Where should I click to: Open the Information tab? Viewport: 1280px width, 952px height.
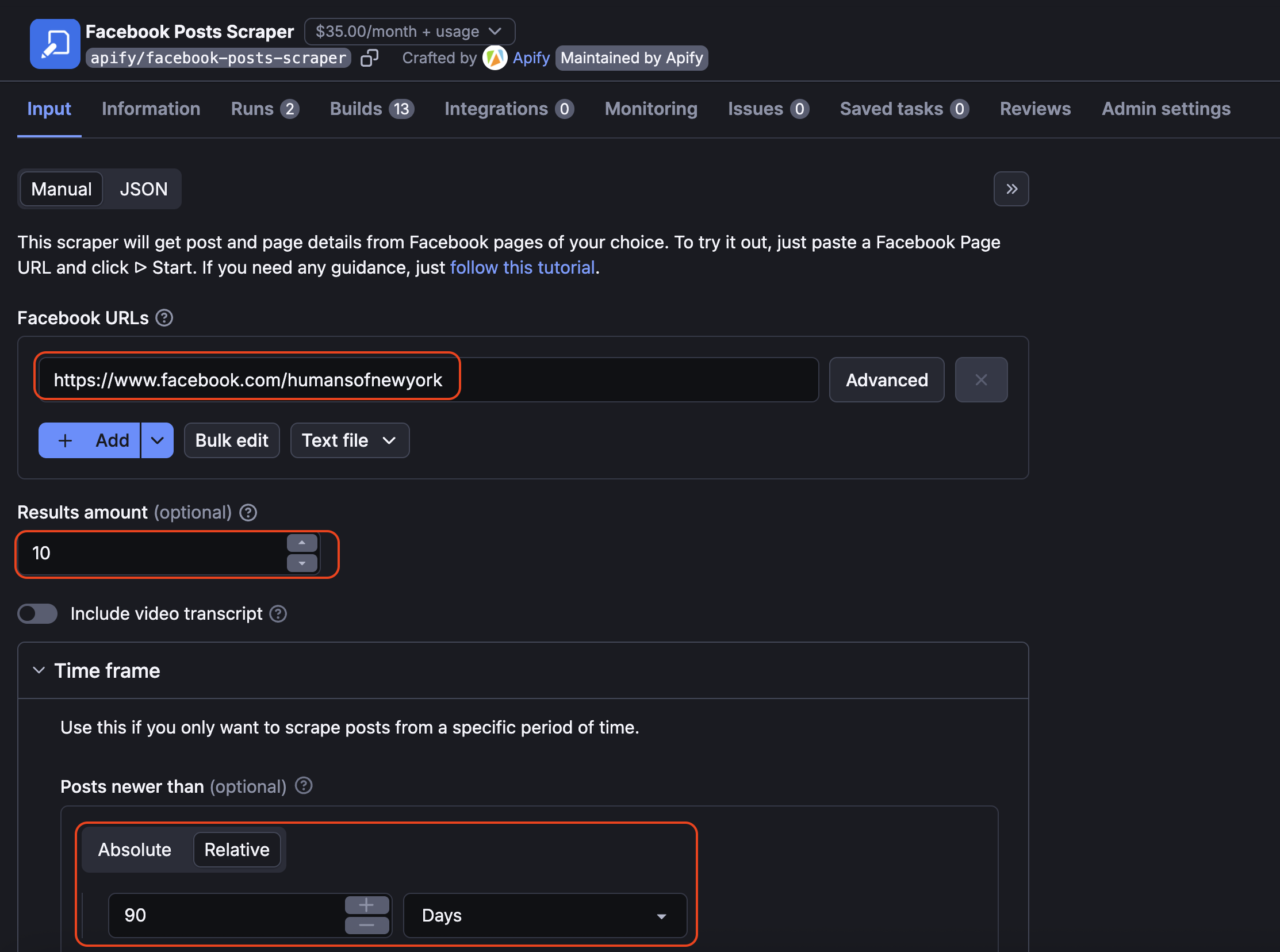[x=151, y=109]
